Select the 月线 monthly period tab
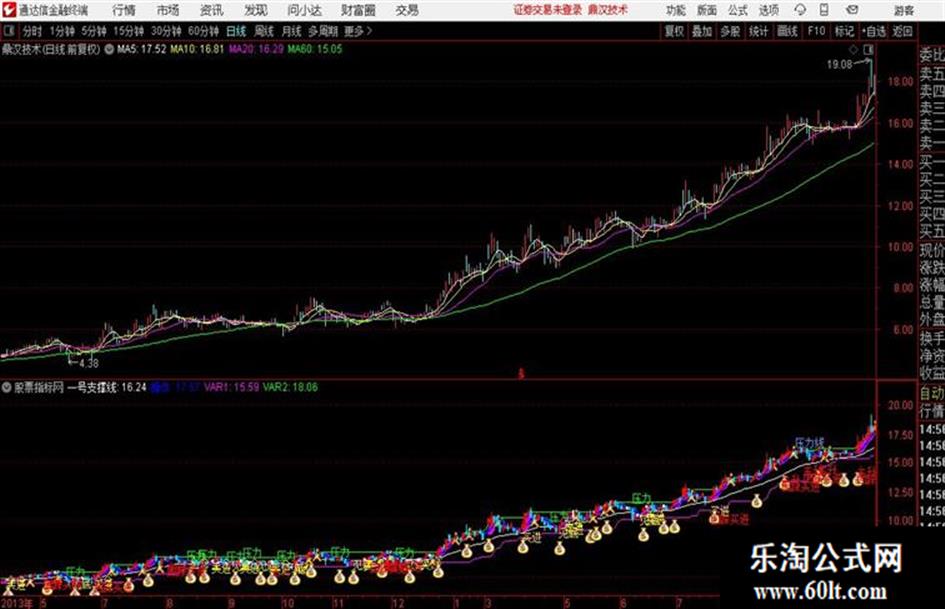 (x=292, y=31)
